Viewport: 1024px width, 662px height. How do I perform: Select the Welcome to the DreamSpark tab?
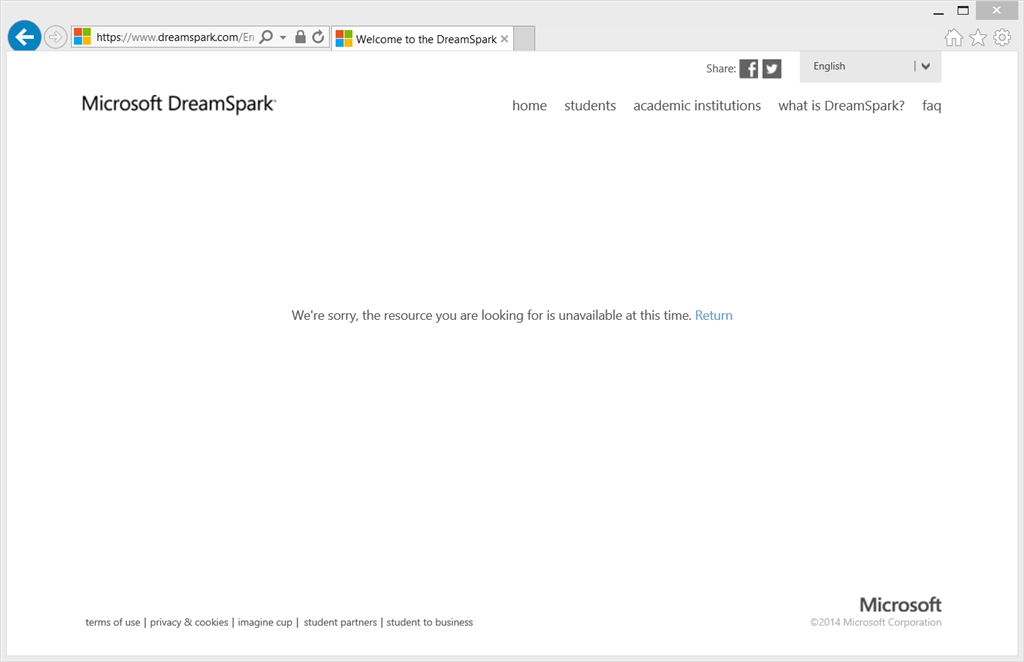click(422, 39)
